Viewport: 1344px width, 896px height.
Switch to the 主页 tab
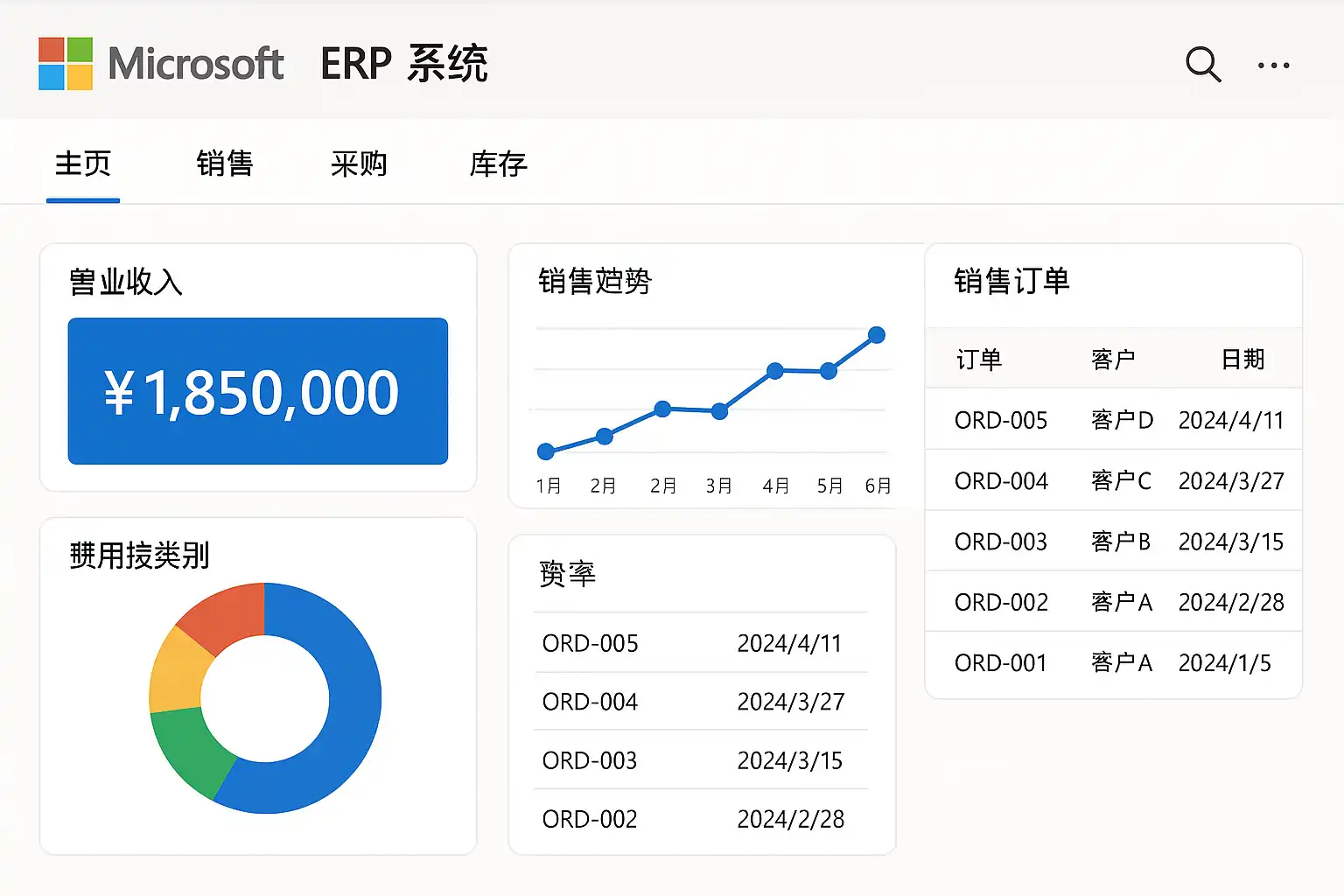83,164
